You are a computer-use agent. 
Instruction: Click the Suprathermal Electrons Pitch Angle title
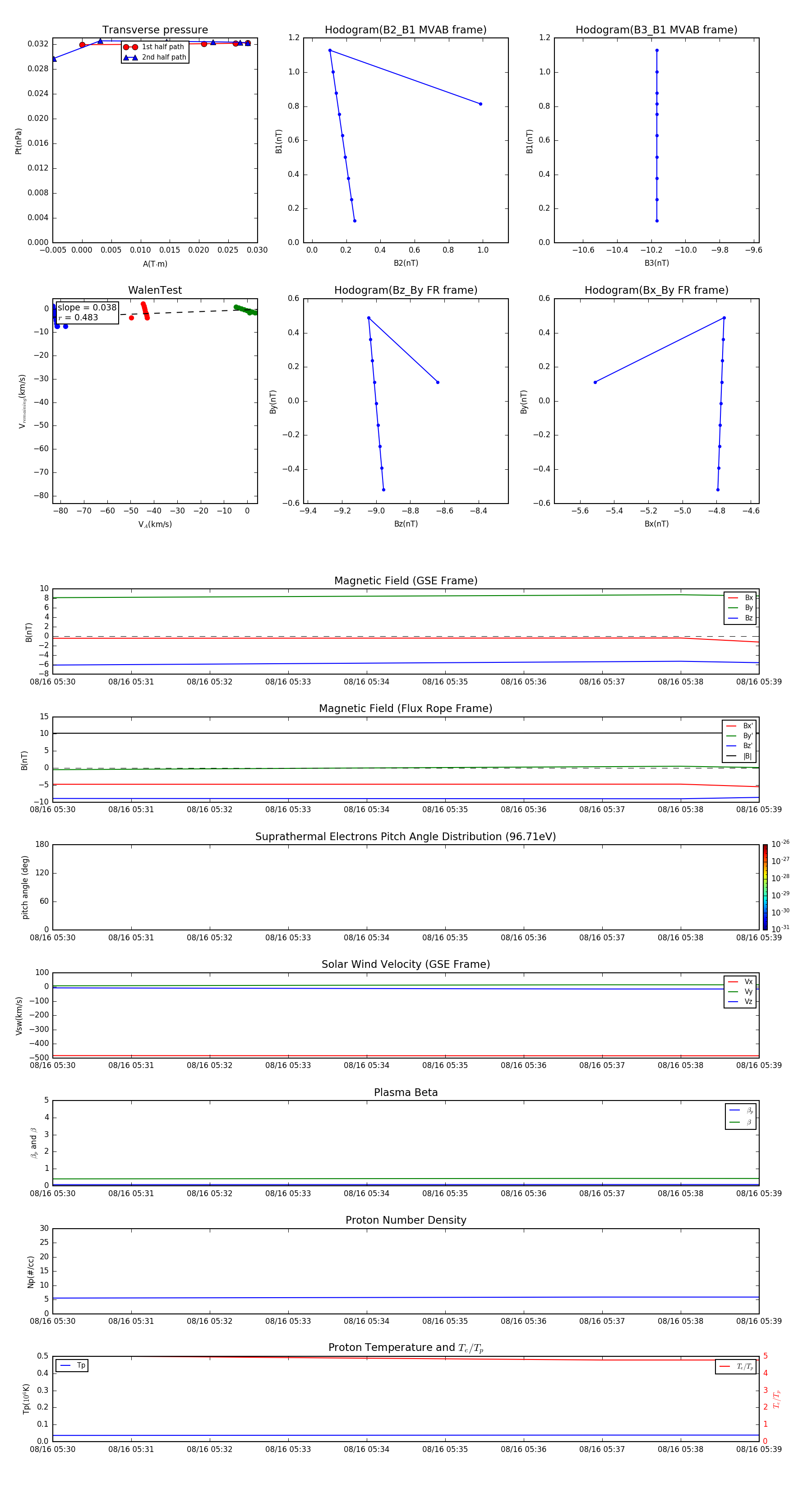tap(406, 837)
